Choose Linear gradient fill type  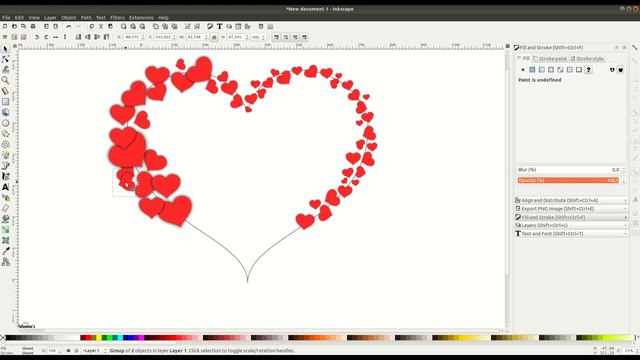[541, 70]
